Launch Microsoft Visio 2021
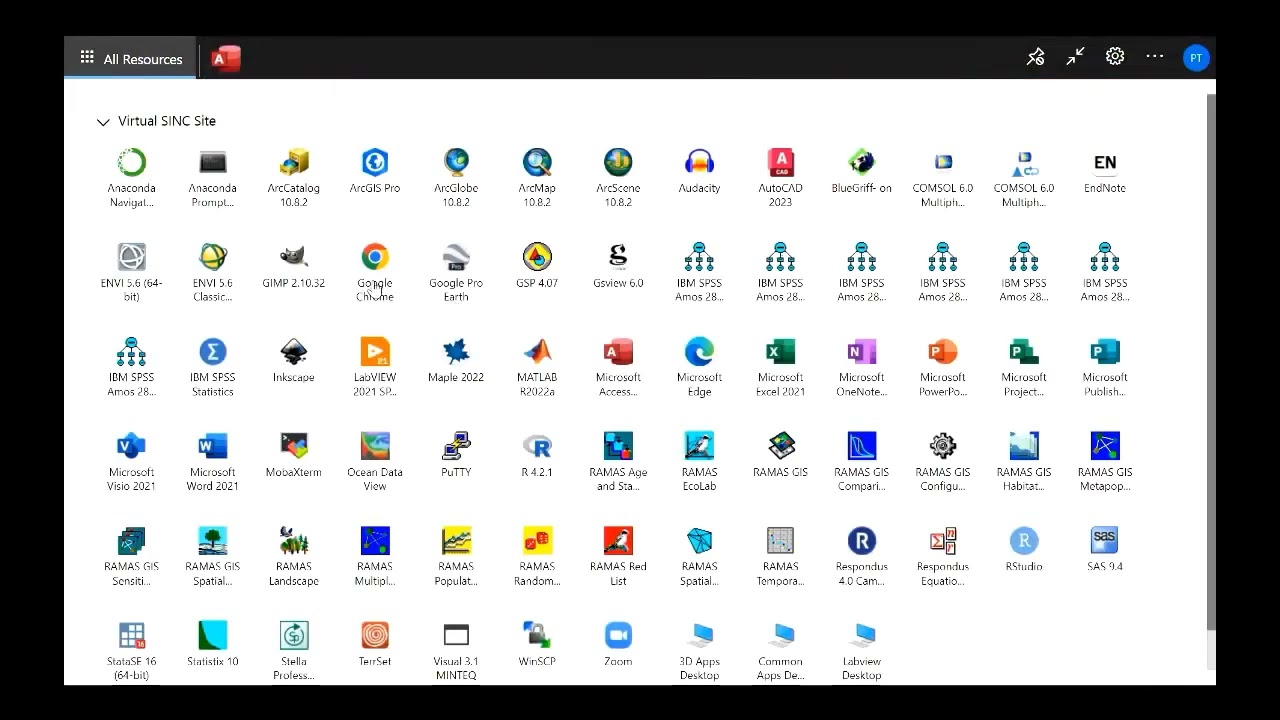Screen dimensions: 1280x720 (131, 462)
